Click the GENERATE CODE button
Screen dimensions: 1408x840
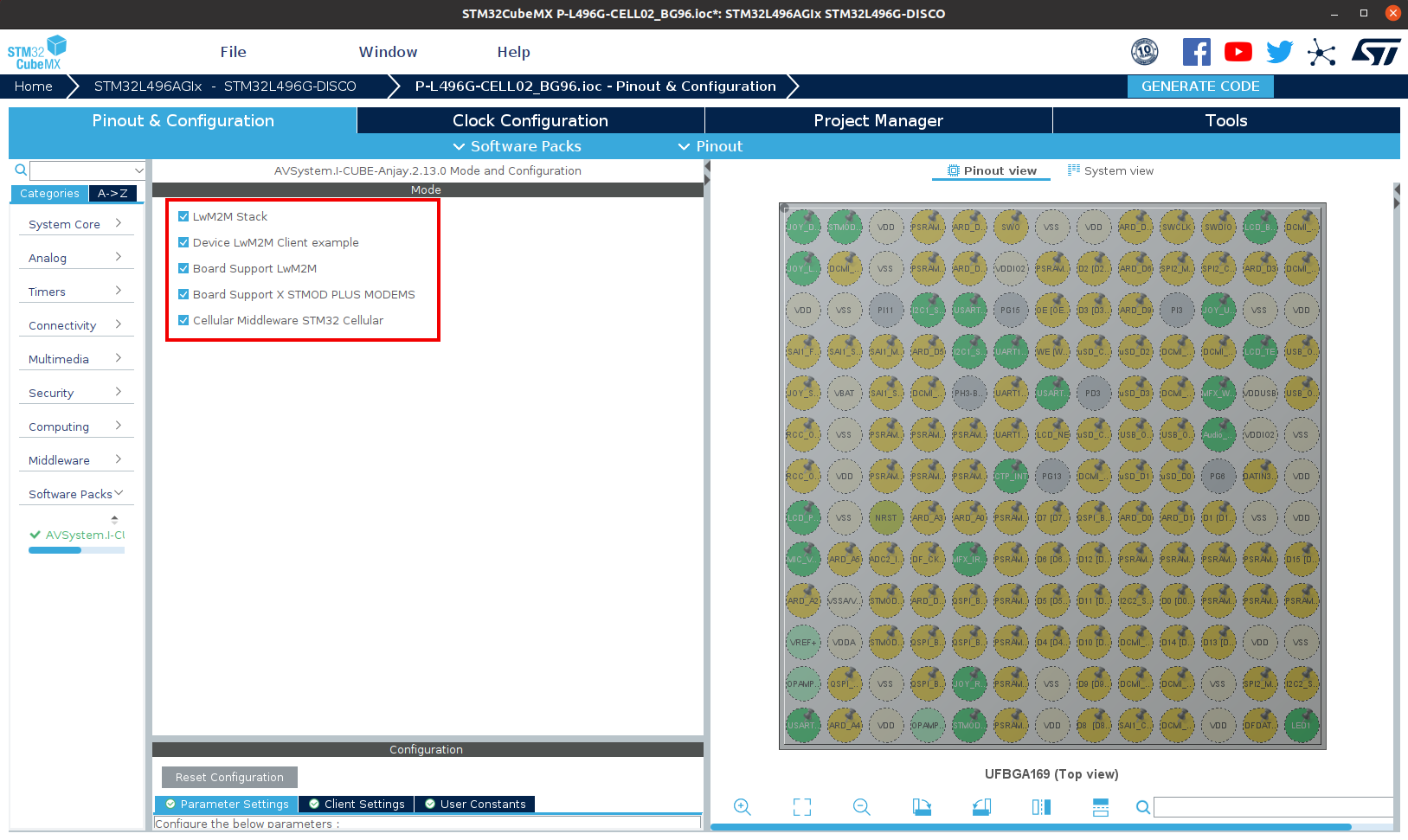click(1200, 87)
